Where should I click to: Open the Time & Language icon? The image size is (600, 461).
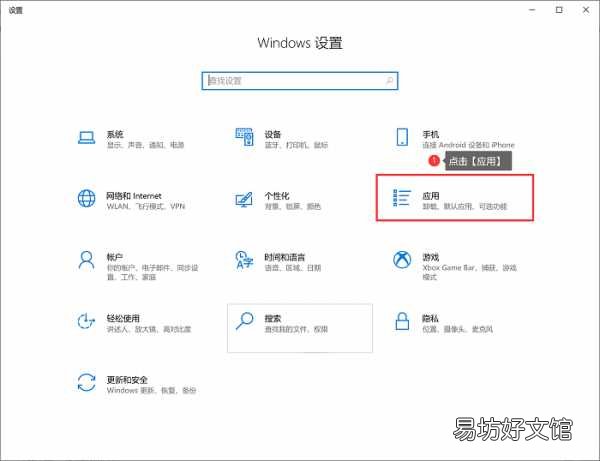(x=244, y=260)
